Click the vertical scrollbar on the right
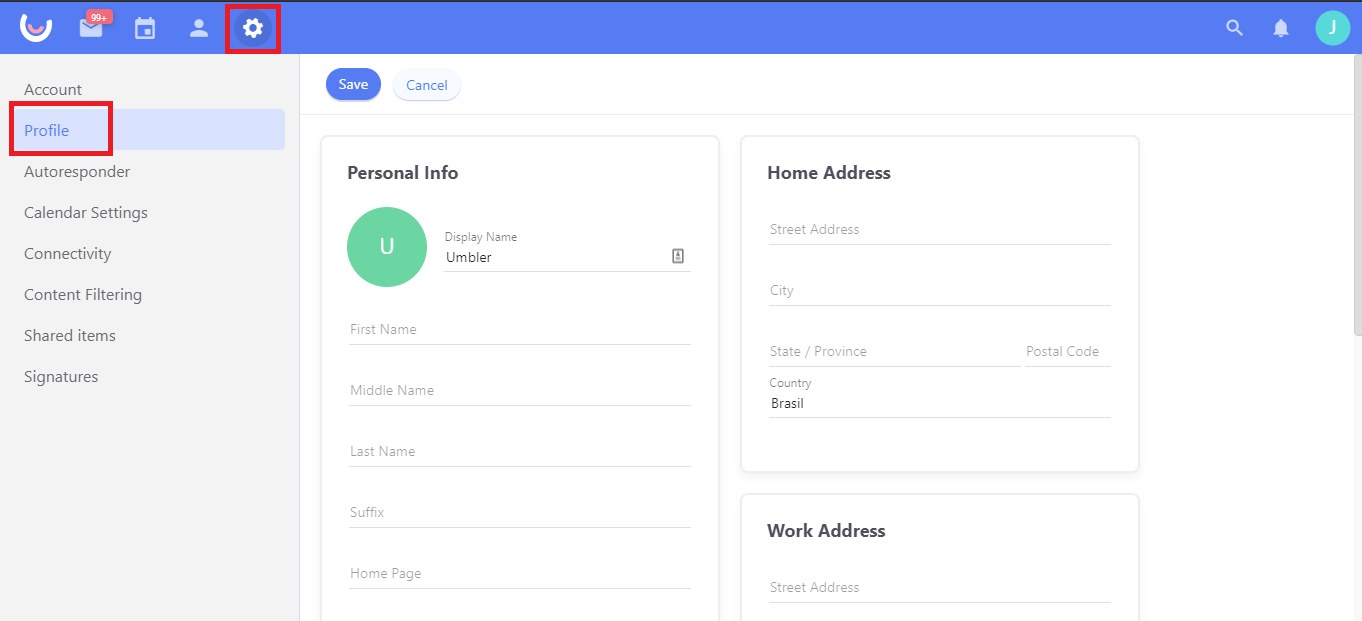Screen dimensions: 1362x621 pos(1355,200)
